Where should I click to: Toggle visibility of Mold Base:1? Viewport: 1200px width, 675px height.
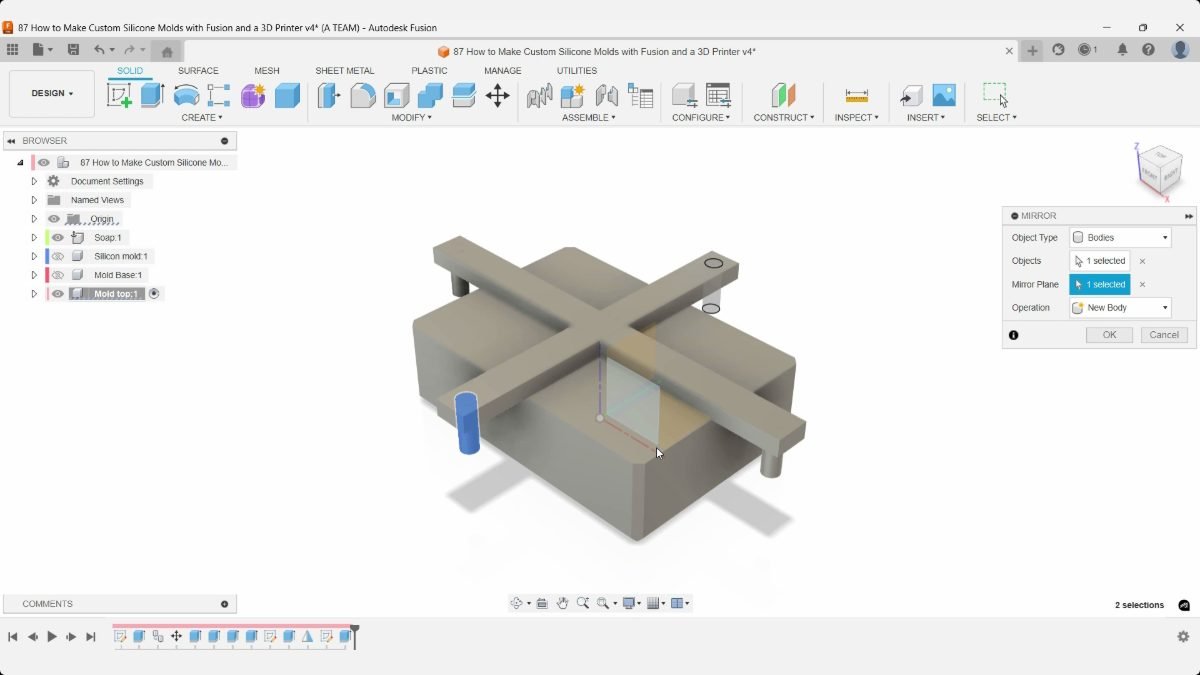tap(58, 275)
